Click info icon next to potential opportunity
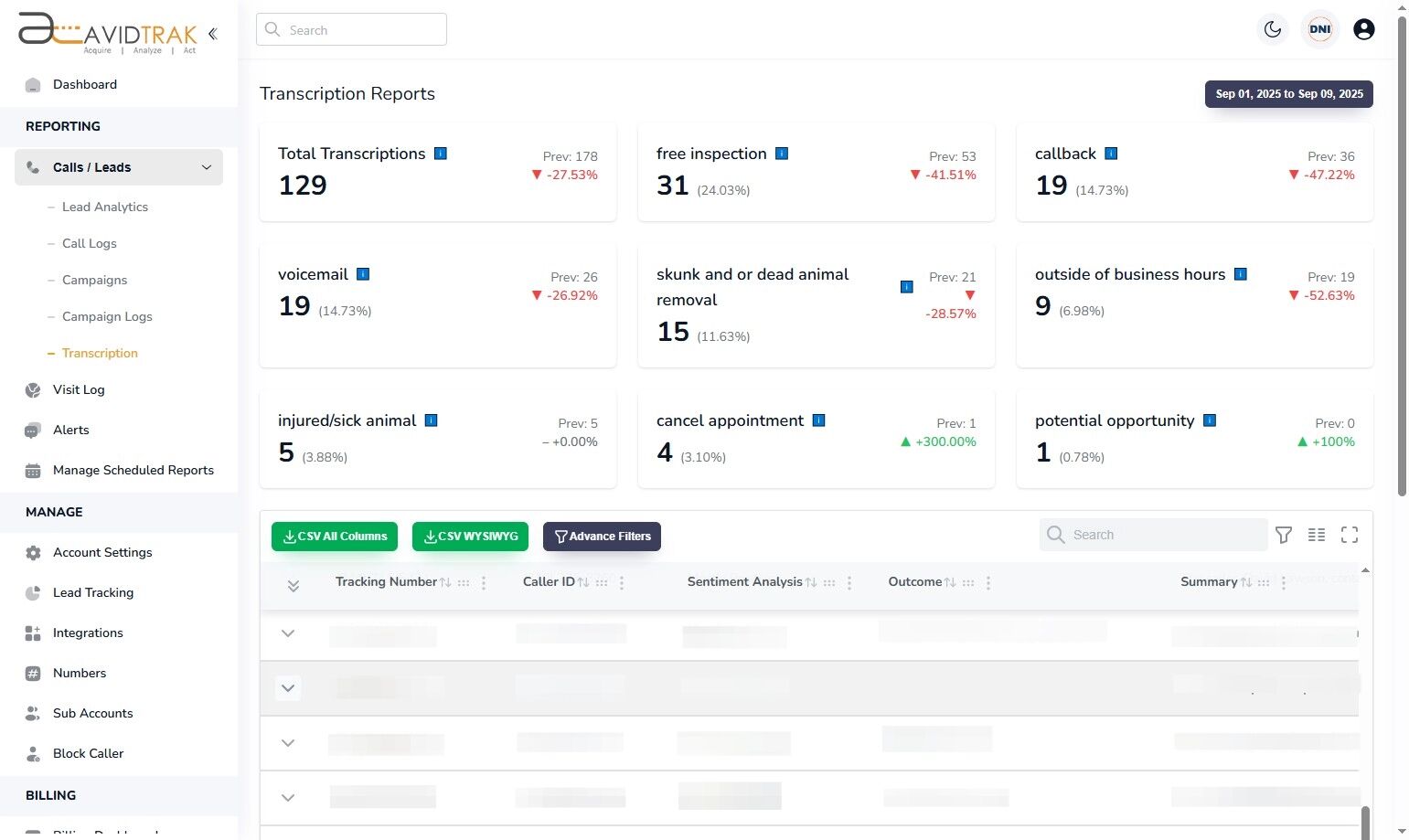Screen dimensions: 1409x840 pyautogui.click(x=1210, y=420)
